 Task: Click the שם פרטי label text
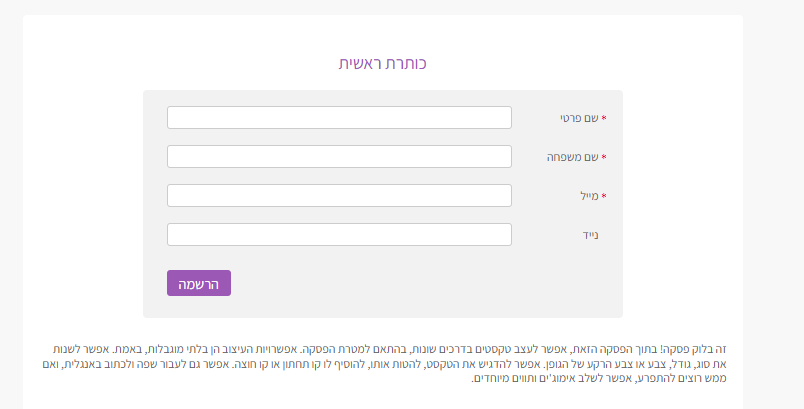point(579,118)
